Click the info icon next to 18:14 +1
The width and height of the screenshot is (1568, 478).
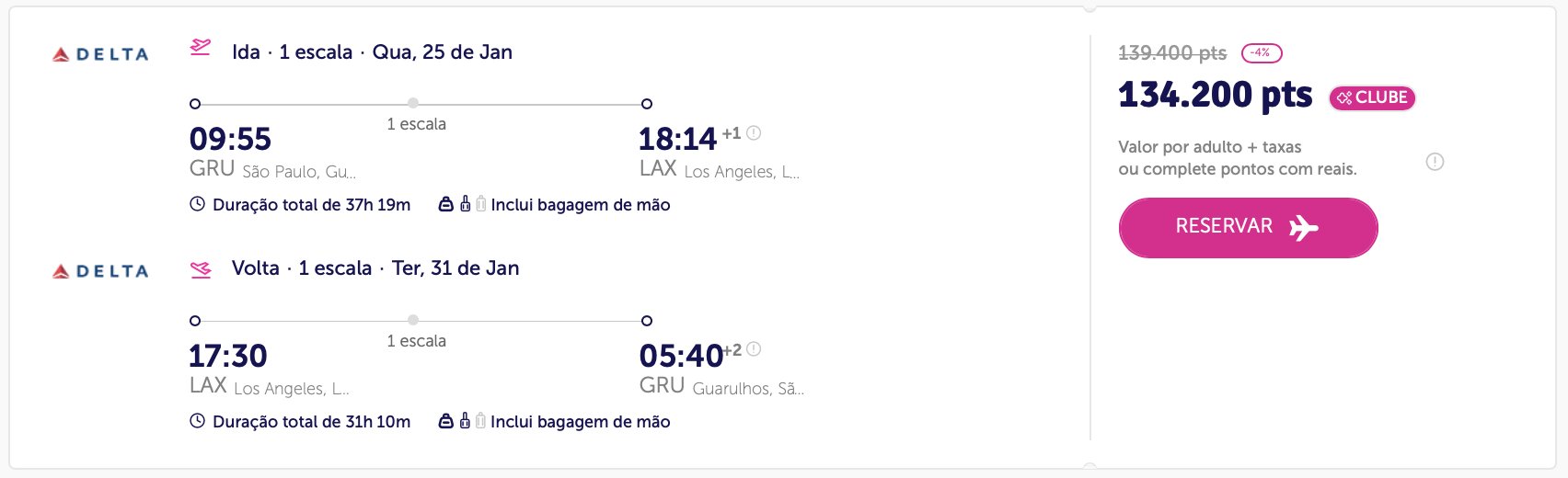coord(754,132)
